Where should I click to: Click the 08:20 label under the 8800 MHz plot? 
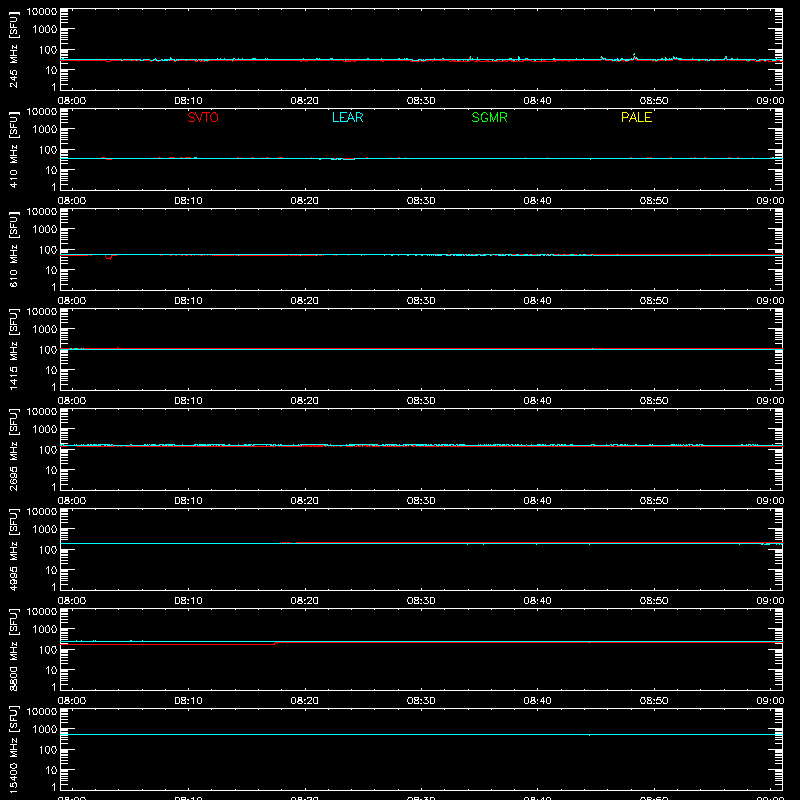[305, 701]
